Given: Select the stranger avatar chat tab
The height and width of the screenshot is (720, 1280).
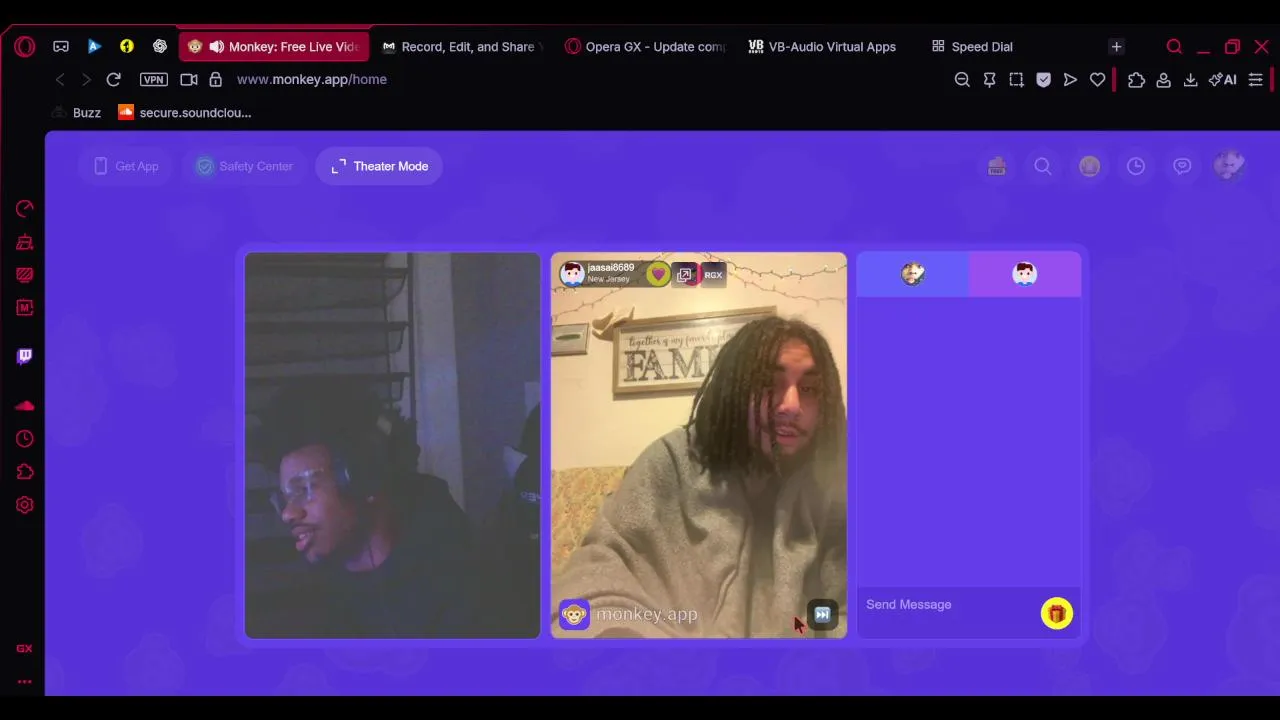Looking at the screenshot, I should [1025, 274].
